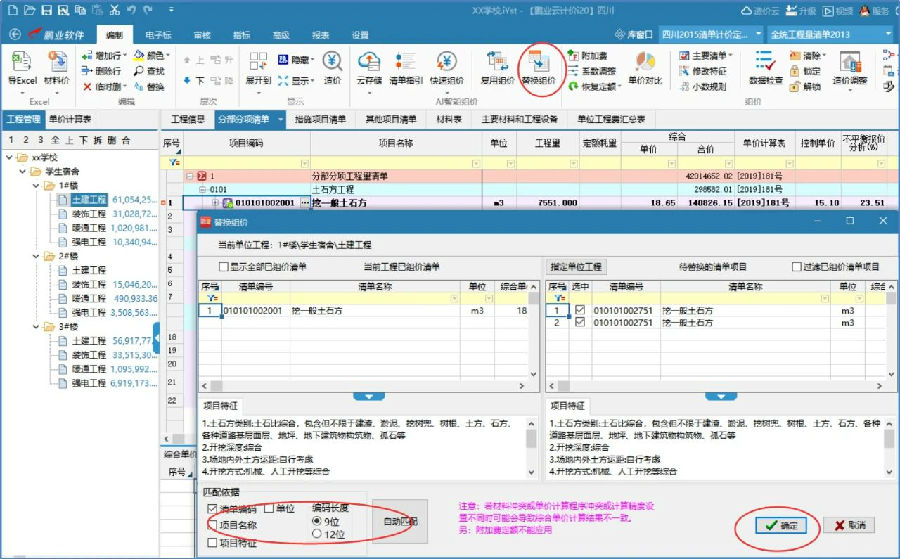The width and height of the screenshot is (900, 559).
Task: Toggle 过滤已组价清单项目 checkbox
Action: point(795,267)
